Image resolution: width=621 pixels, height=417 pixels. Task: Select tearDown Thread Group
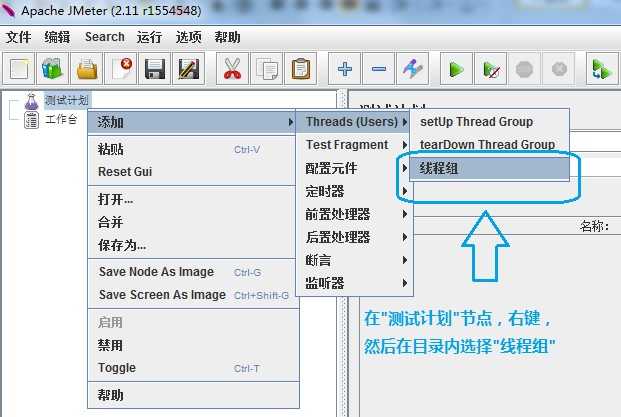point(490,145)
